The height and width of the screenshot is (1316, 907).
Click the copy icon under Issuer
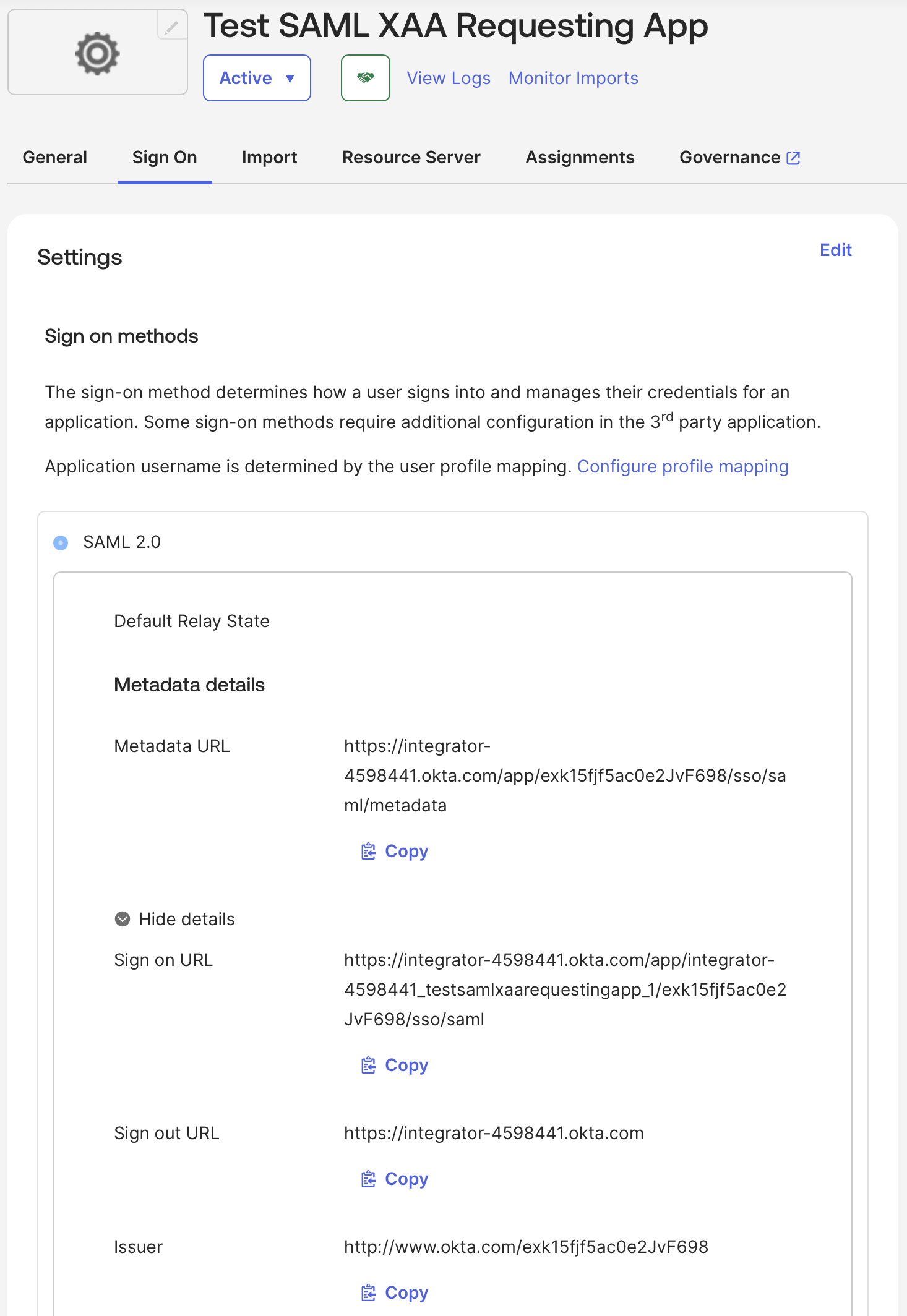point(369,1293)
